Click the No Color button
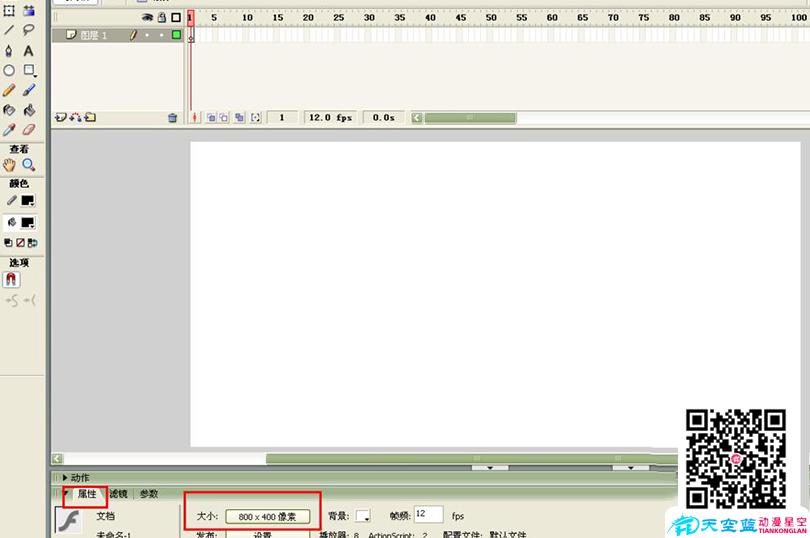 20,242
